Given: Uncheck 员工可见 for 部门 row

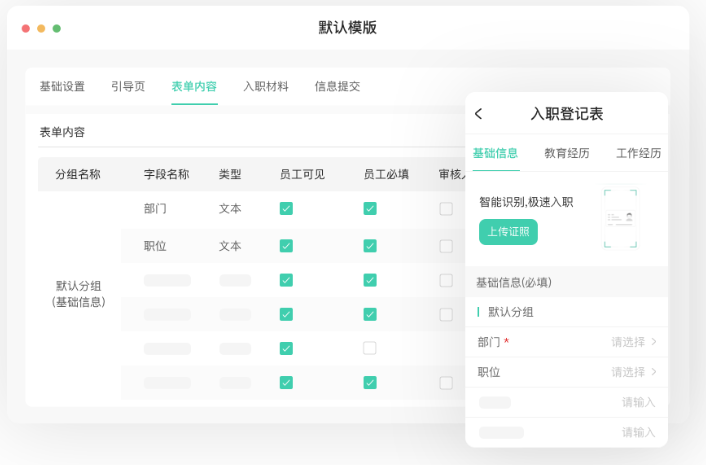Looking at the screenshot, I should pyautogui.click(x=286, y=209).
